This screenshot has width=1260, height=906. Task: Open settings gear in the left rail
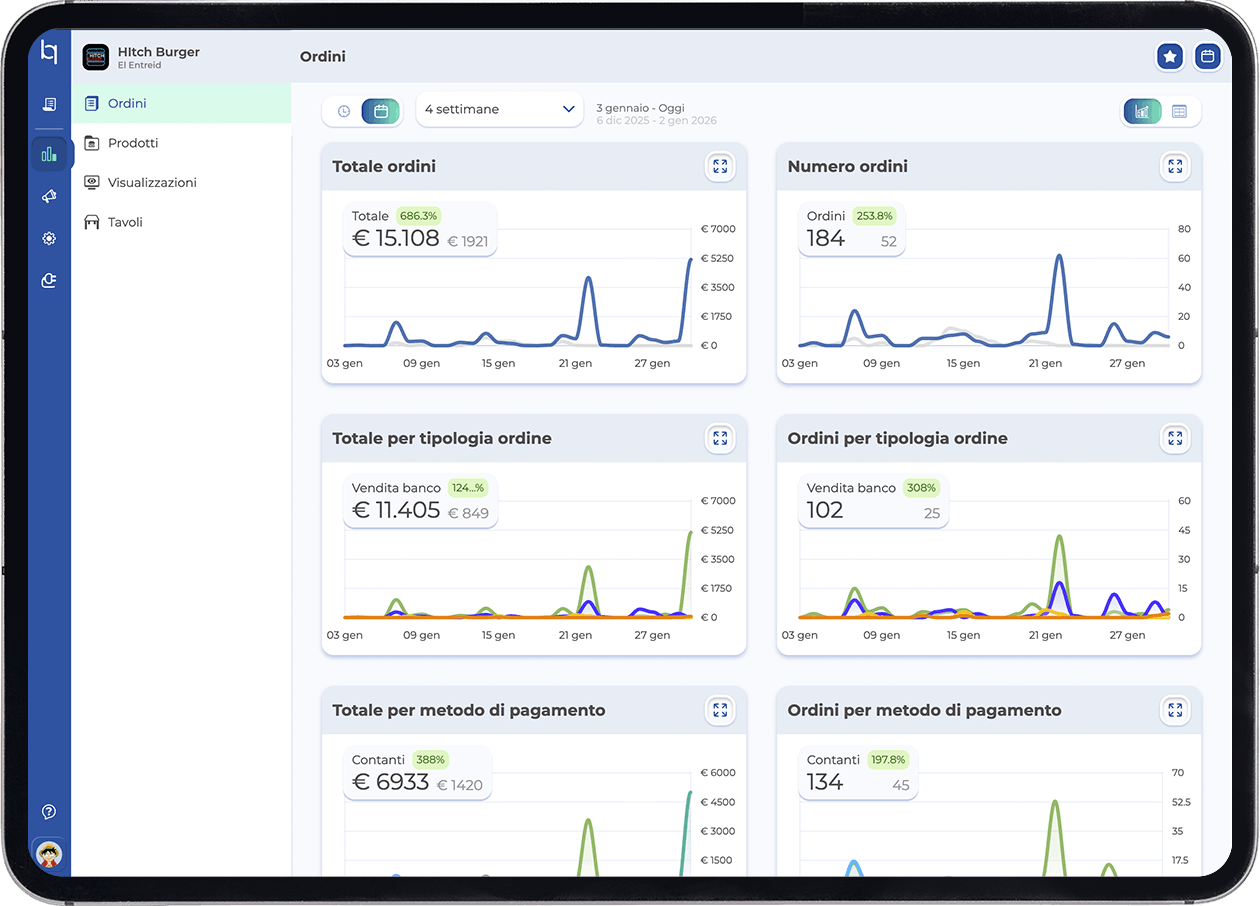[x=49, y=239]
